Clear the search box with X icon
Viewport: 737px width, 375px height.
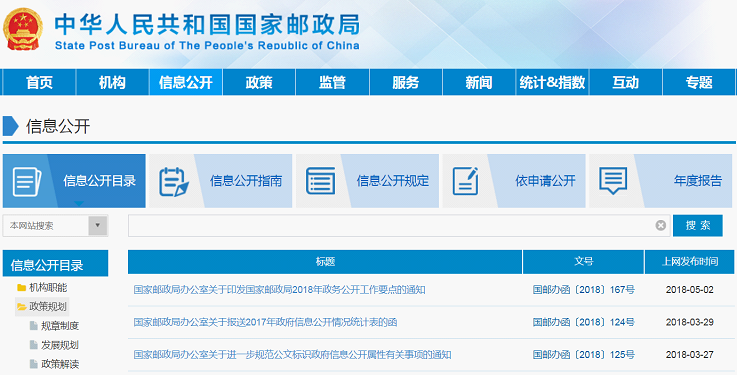(x=660, y=226)
